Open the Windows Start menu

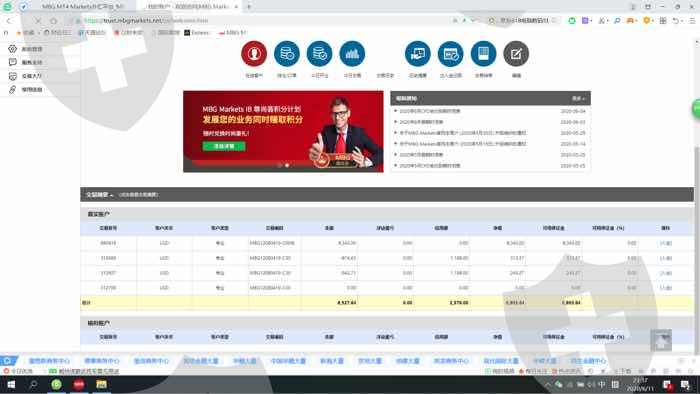pos(11,384)
